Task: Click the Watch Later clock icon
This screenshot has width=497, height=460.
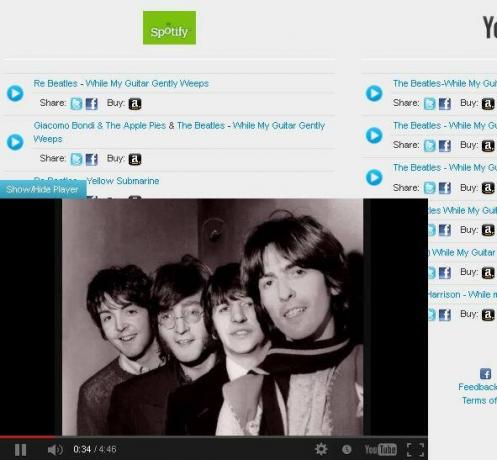Action: coord(347,450)
